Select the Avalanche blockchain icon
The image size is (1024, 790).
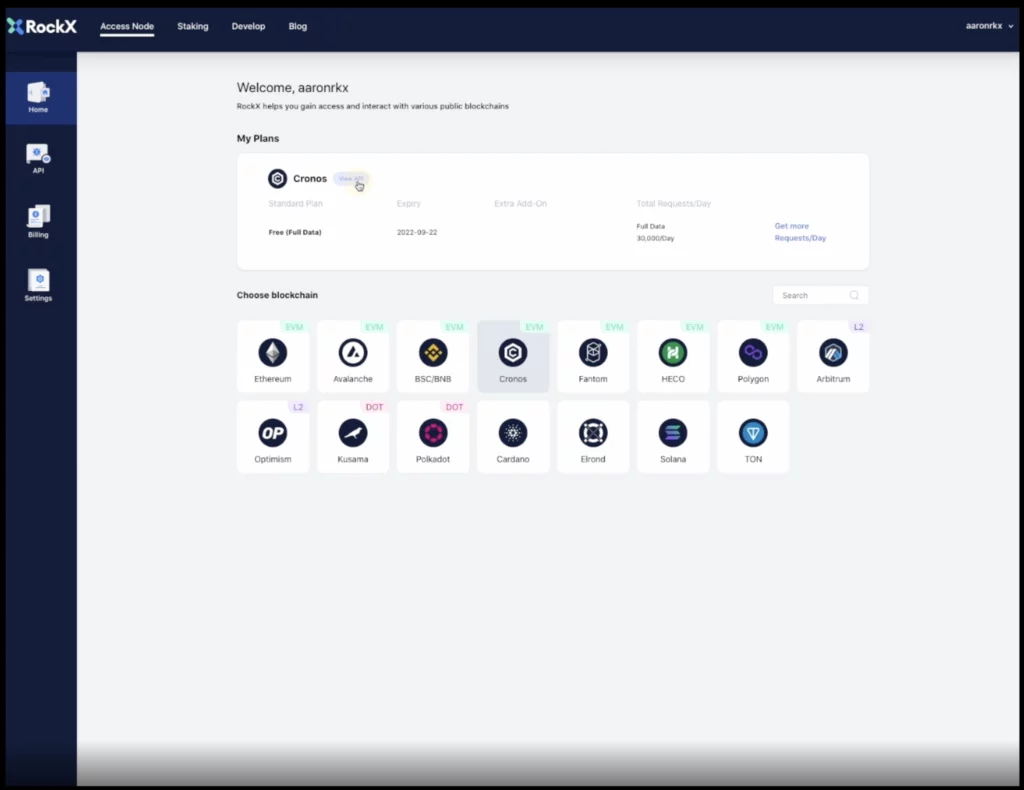(353, 353)
